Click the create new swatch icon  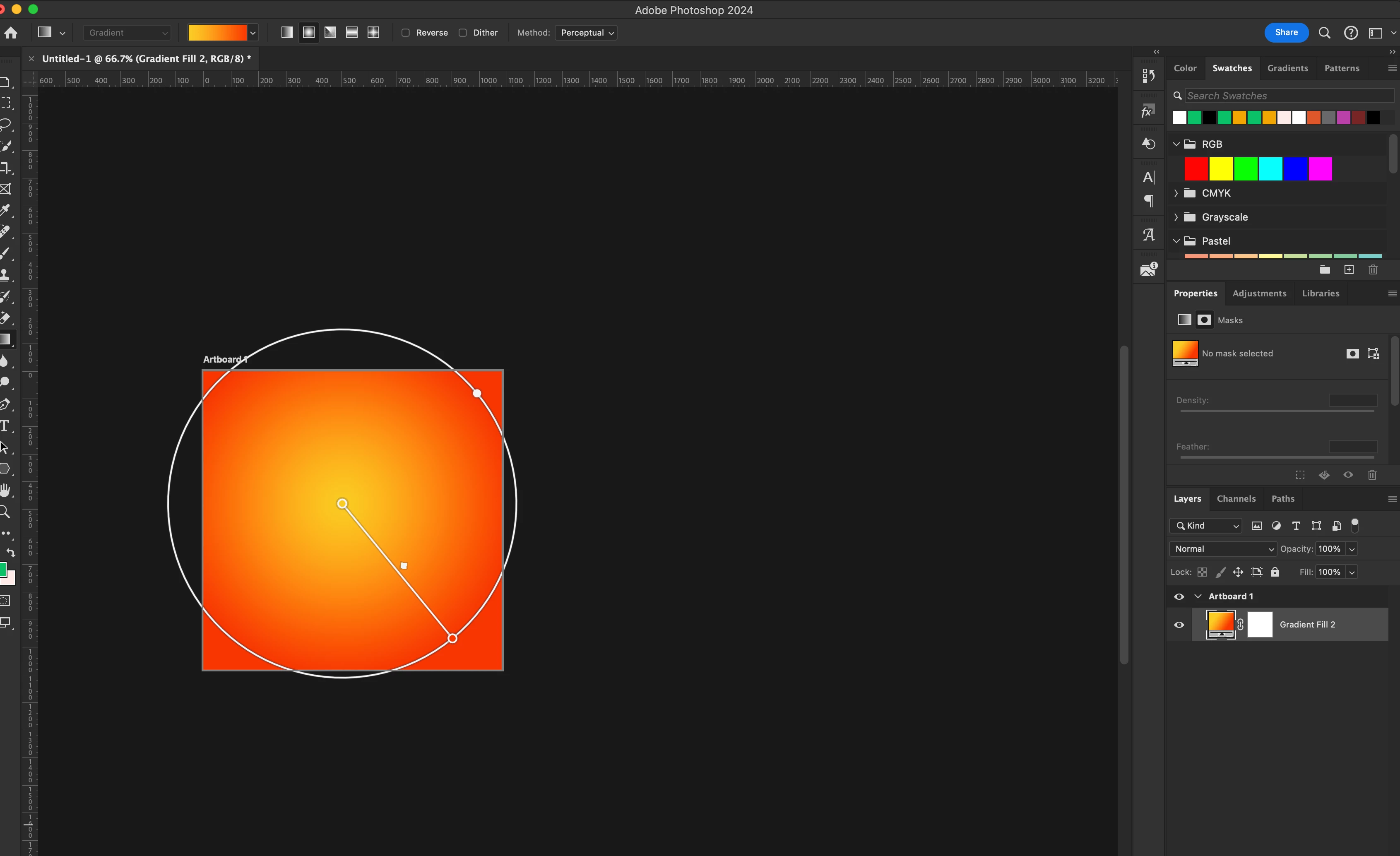(1349, 270)
